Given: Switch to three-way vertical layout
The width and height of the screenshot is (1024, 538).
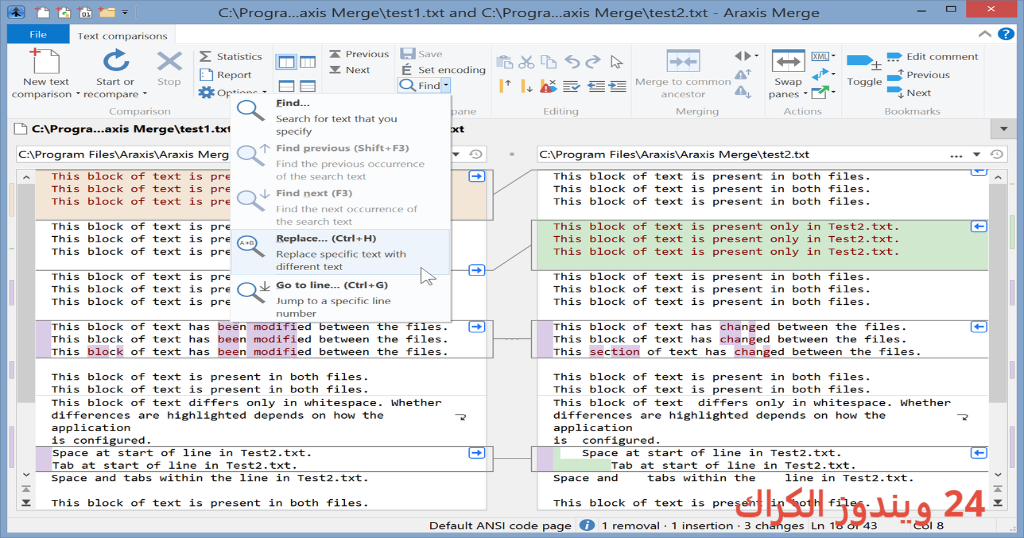Looking at the screenshot, I should point(308,63).
